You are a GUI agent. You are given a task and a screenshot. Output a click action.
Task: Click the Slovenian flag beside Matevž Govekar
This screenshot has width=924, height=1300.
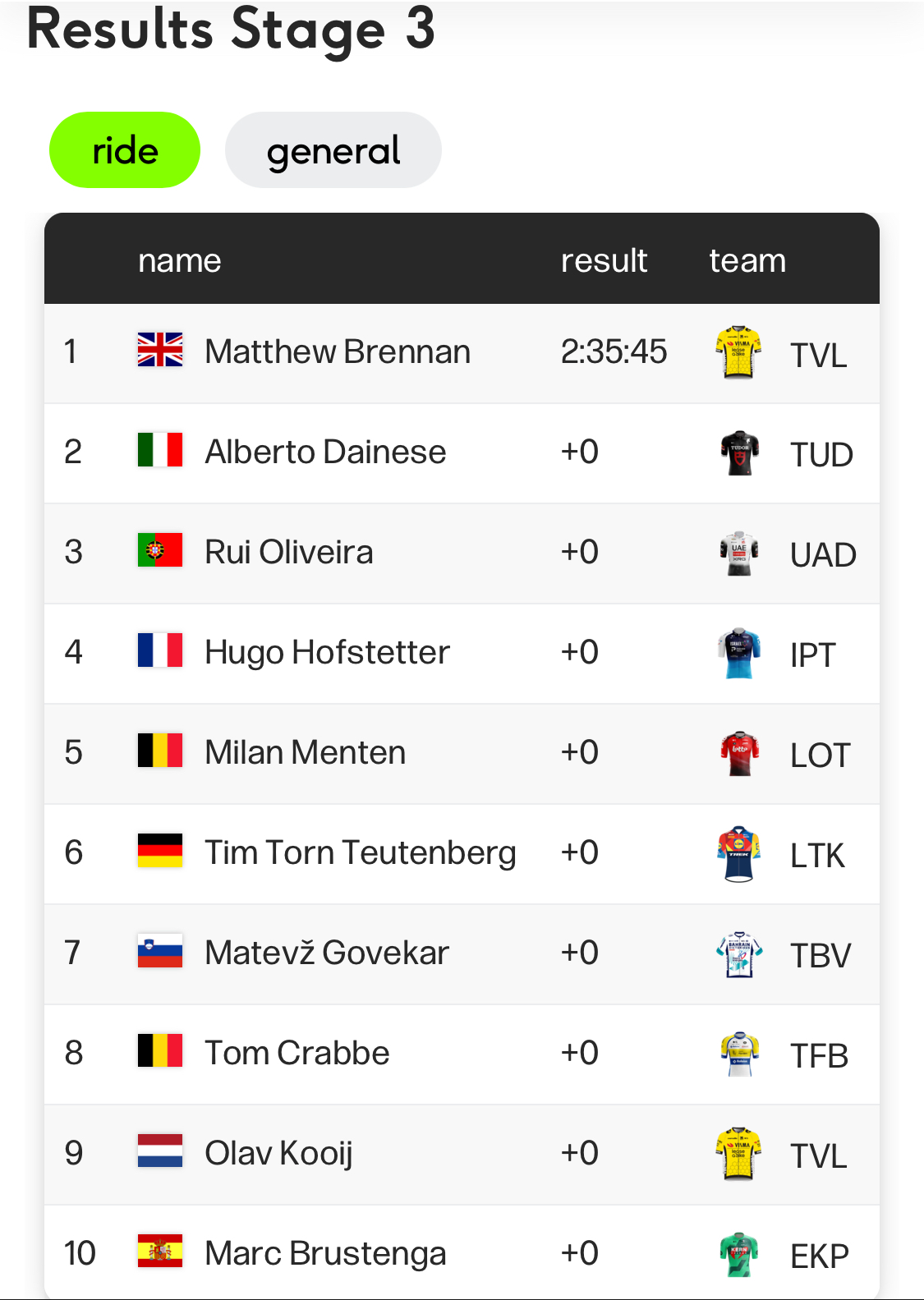(160, 951)
